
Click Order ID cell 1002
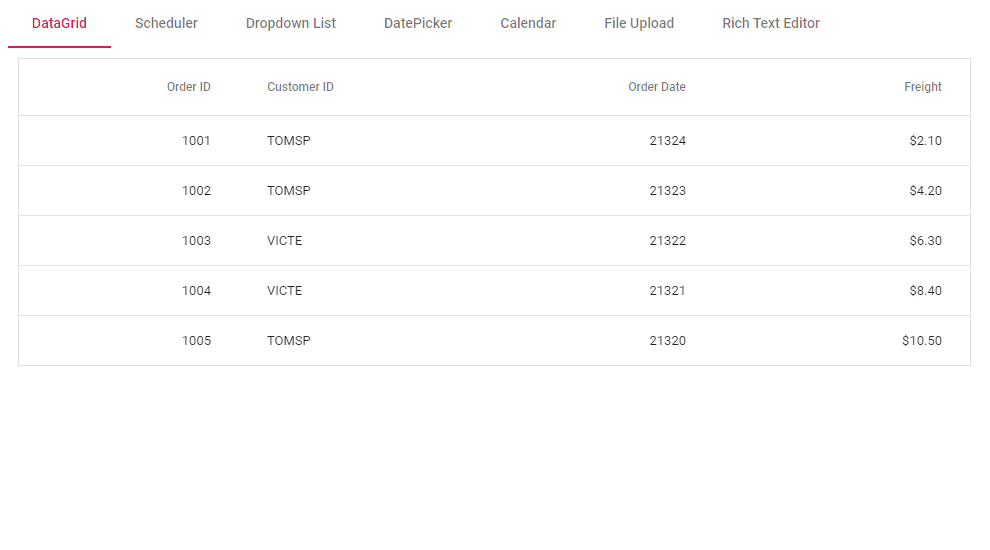tap(196, 191)
